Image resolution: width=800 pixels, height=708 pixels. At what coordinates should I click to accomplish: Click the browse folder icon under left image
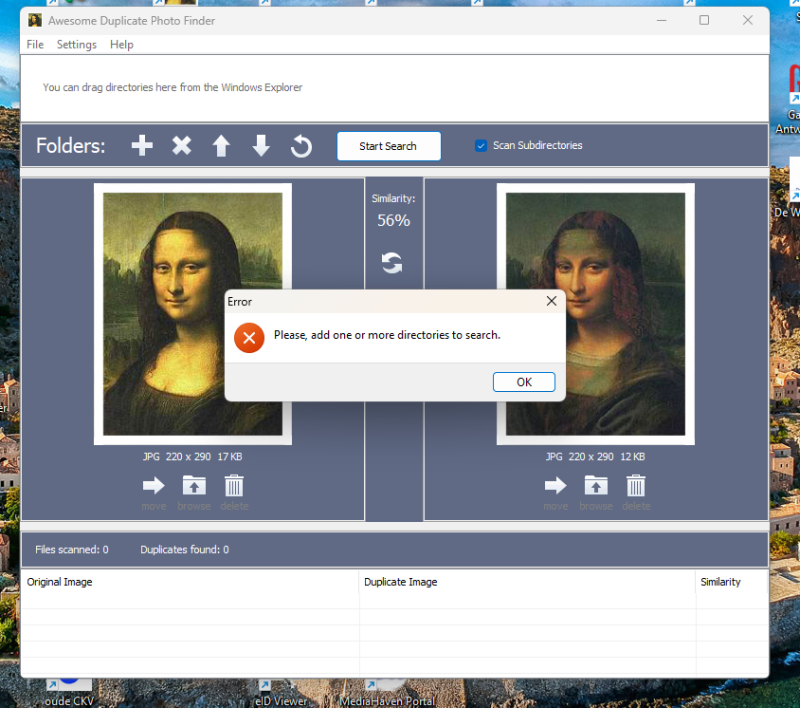coord(194,485)
